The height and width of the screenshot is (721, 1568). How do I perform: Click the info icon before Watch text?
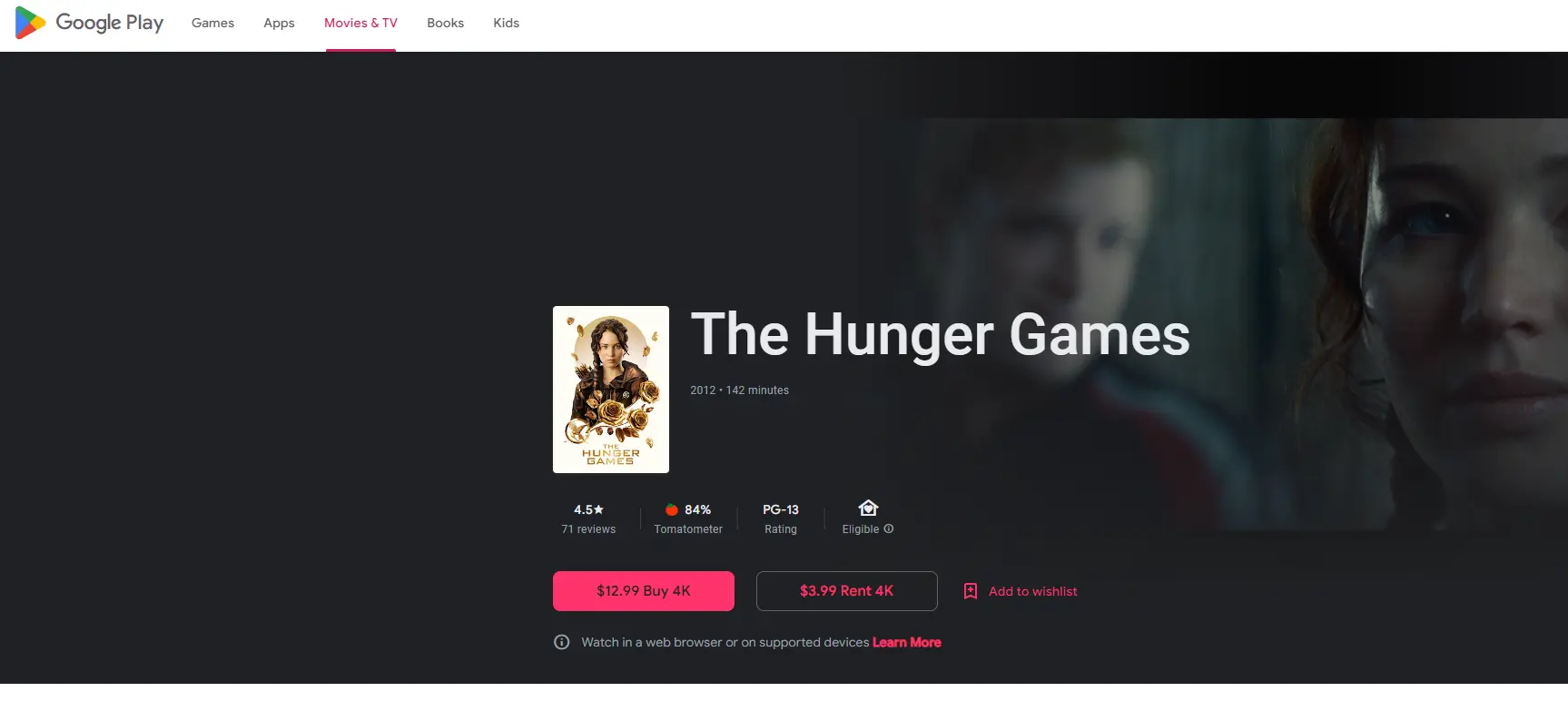pyautogui.click(x=562, y=642)
